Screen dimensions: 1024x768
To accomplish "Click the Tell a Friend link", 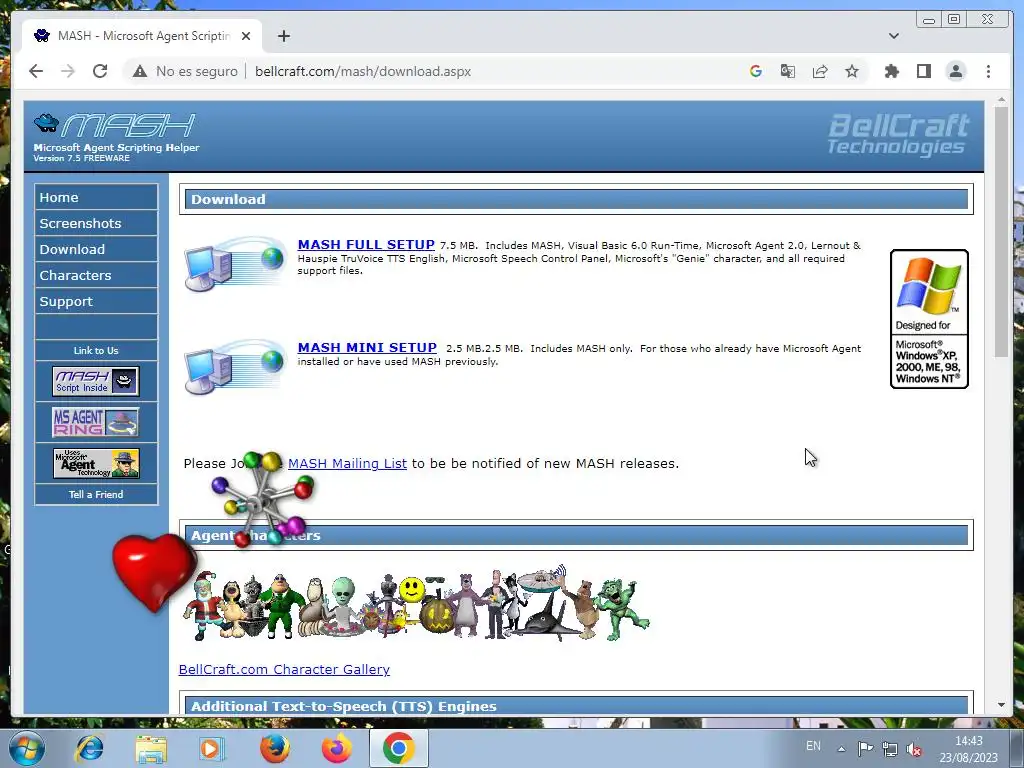I will 96,494.
